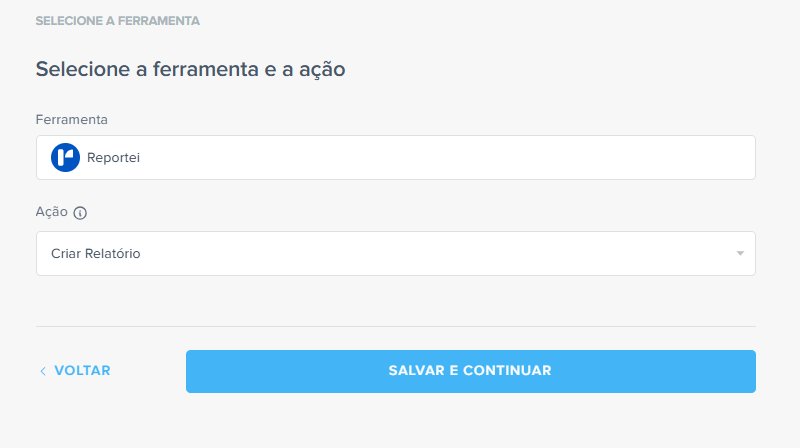Click the info icon beside Ação
800x448 pixels.
point(81,213)
